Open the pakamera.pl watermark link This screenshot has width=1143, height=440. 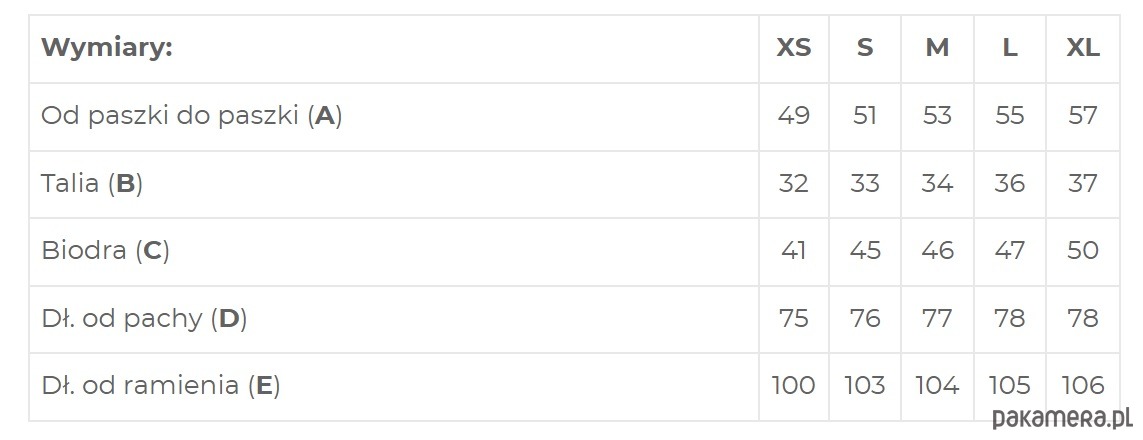click(1064, 419)
